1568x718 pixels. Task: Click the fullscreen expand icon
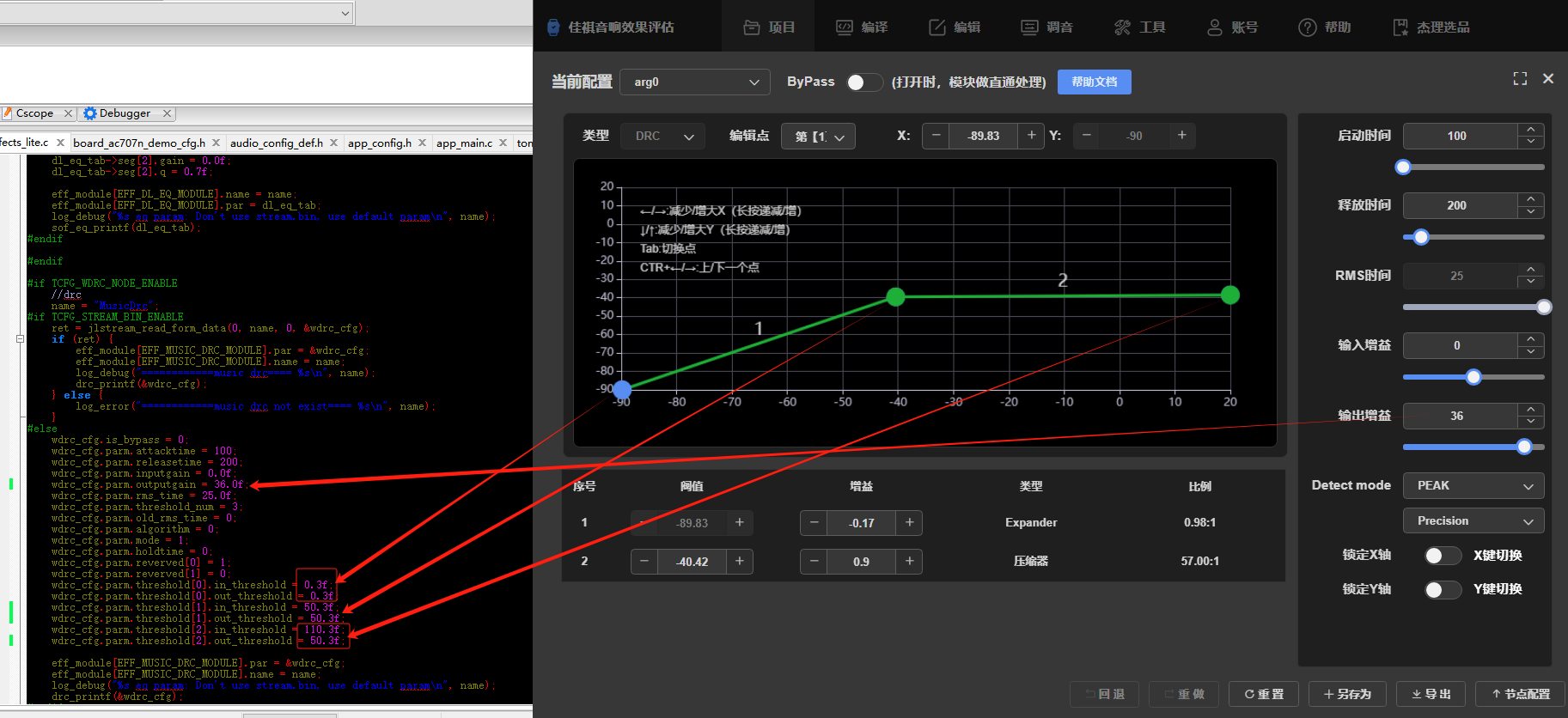[x=1520, y=78]
